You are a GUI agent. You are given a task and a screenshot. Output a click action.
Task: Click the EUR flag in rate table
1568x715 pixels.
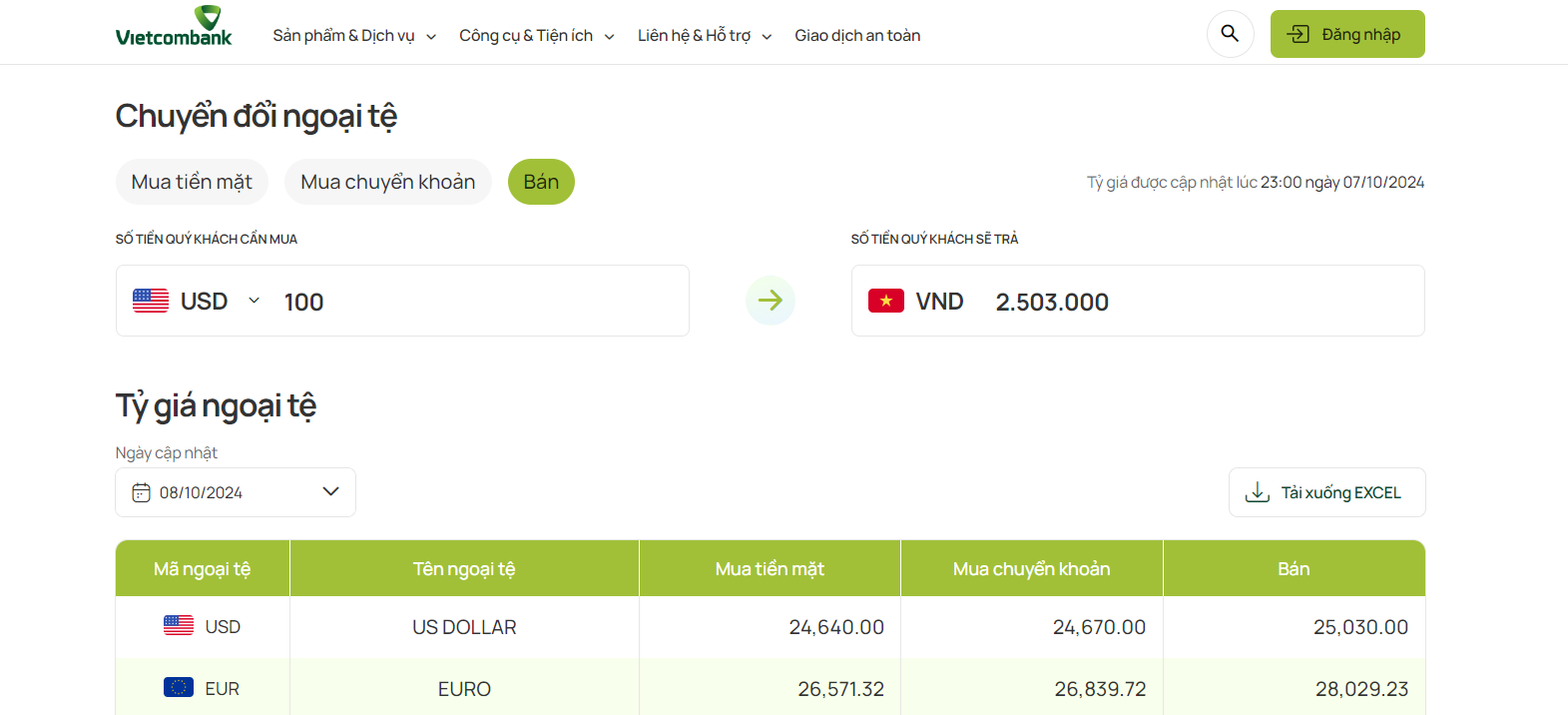tap(179, 687)
